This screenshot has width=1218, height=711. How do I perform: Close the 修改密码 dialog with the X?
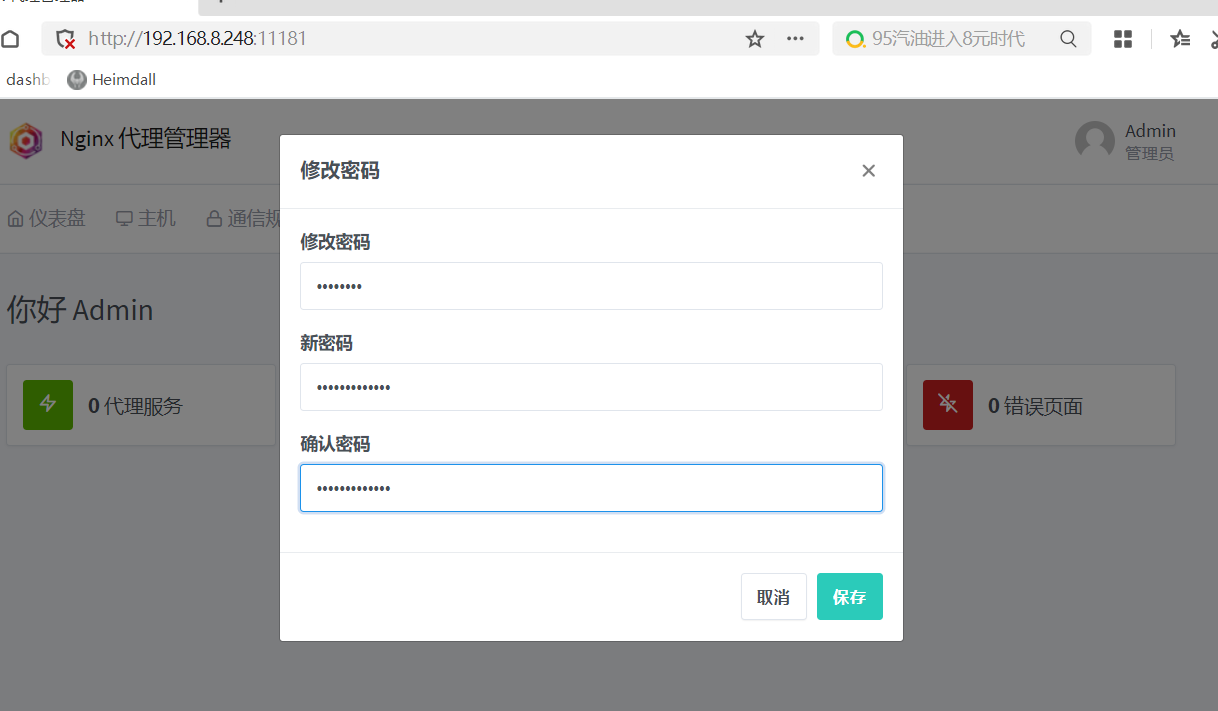pos(868,171)
